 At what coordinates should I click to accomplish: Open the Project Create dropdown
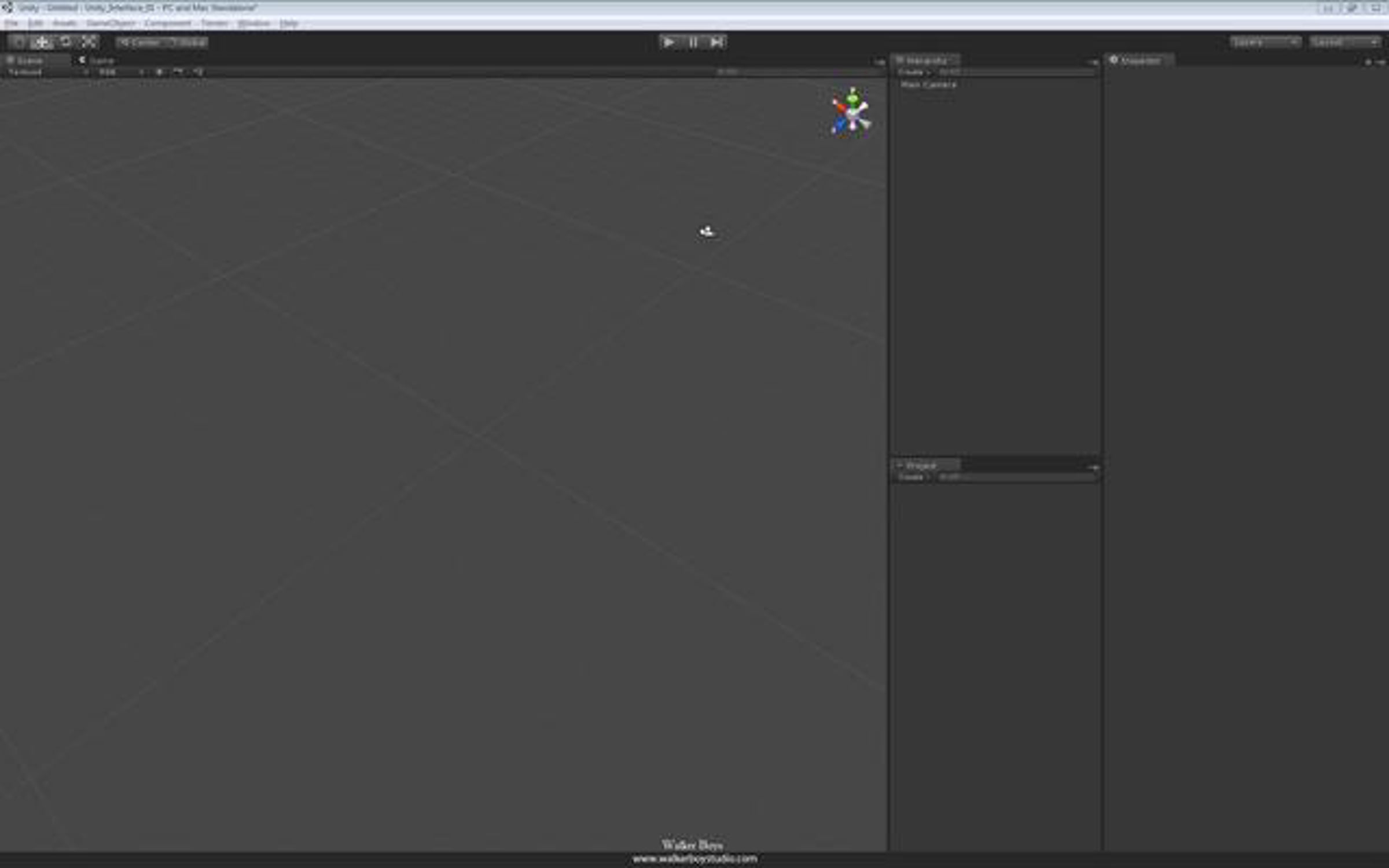click(913, 477)
